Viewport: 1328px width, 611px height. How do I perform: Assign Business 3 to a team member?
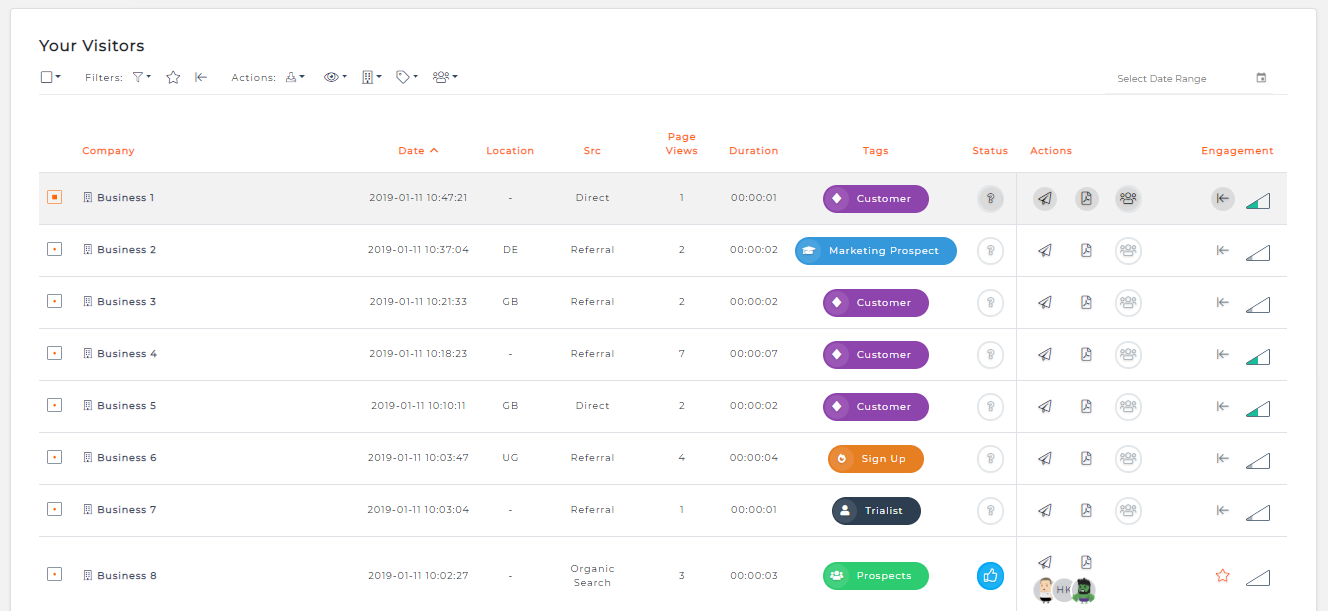tap(1128, 302)
